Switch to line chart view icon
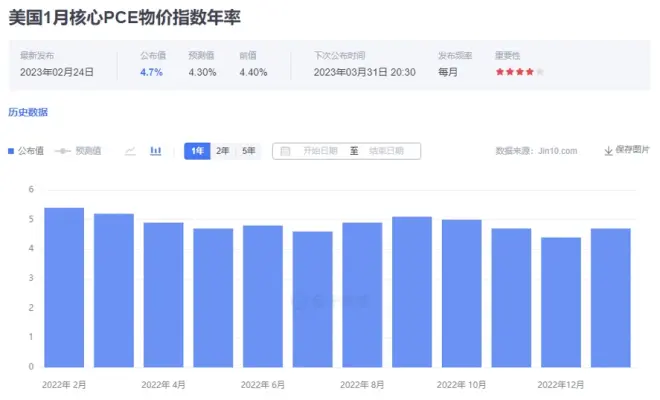Image resolution: width=660 pixels, height=400 pixels. click(x=130, y=151)
